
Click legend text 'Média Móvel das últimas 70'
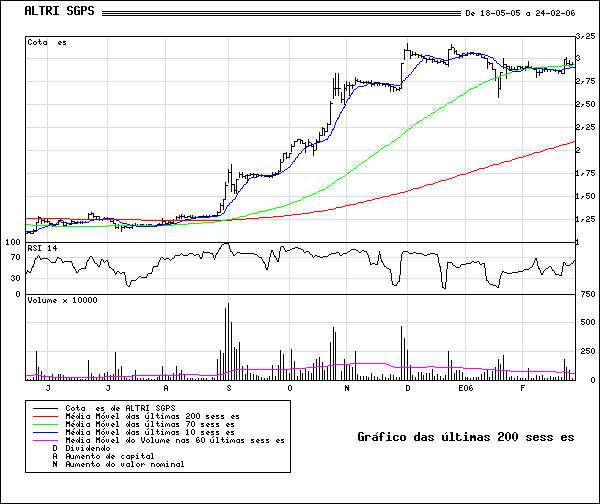click(x=130, y=424)
